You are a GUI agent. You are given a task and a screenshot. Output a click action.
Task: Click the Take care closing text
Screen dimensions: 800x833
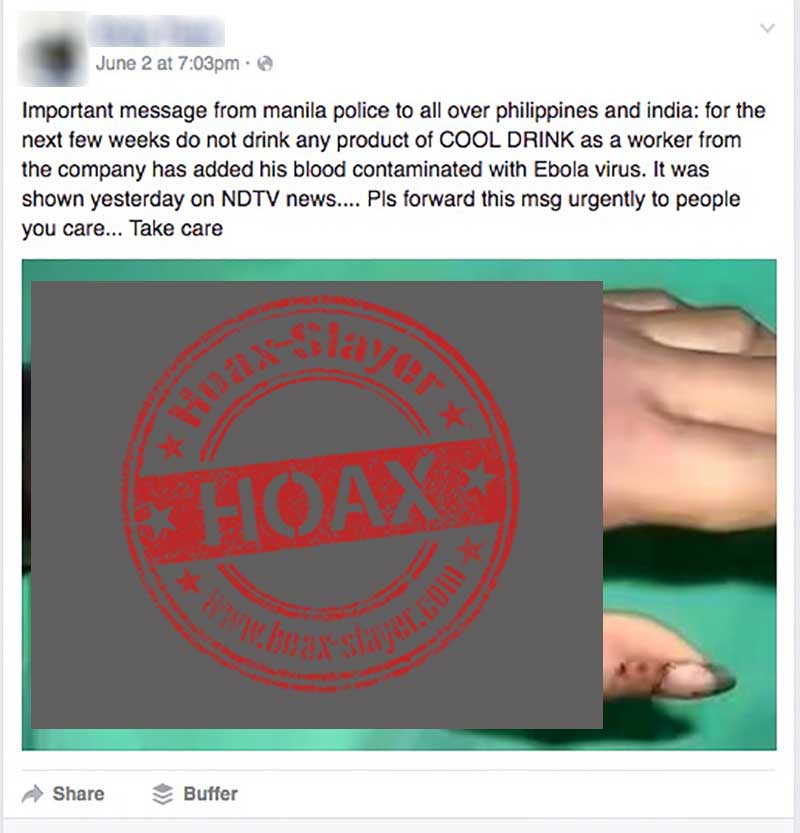176,228
